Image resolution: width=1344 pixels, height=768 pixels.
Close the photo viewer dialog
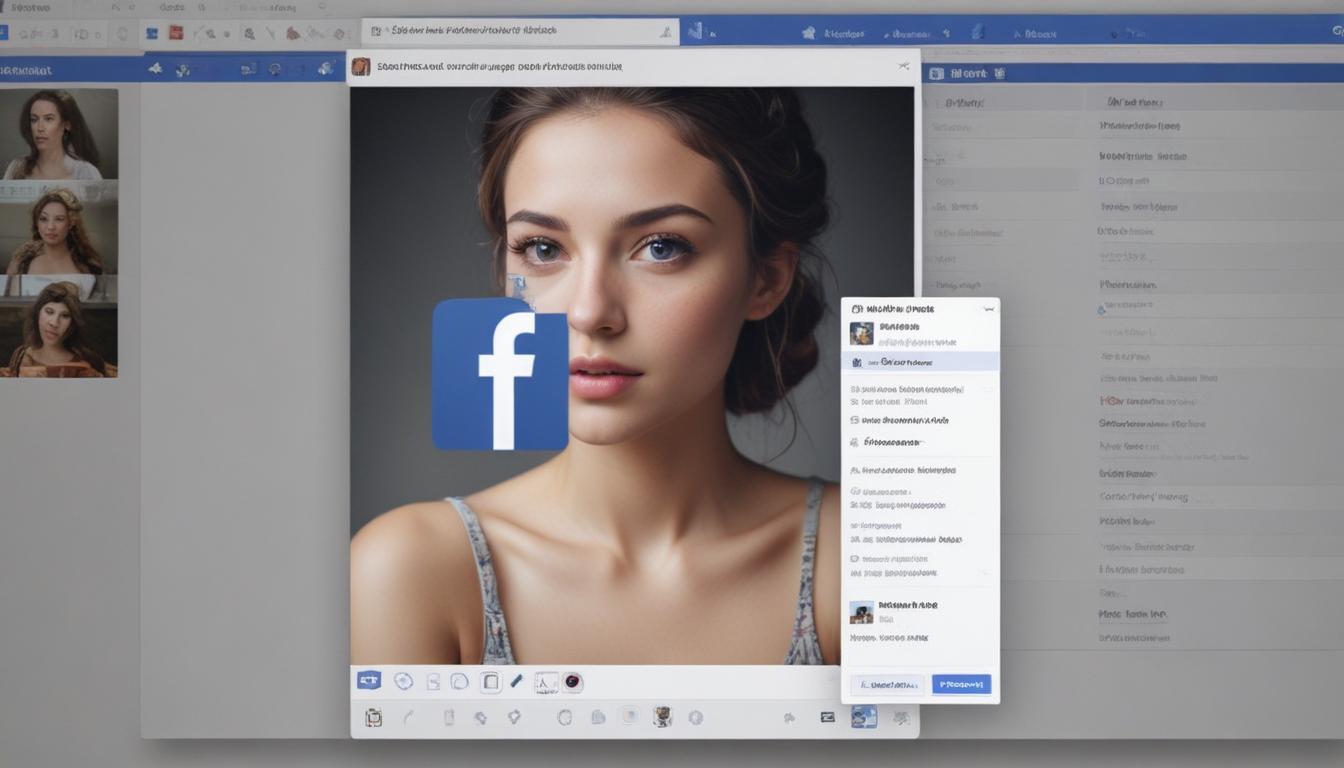click(904, 66)
